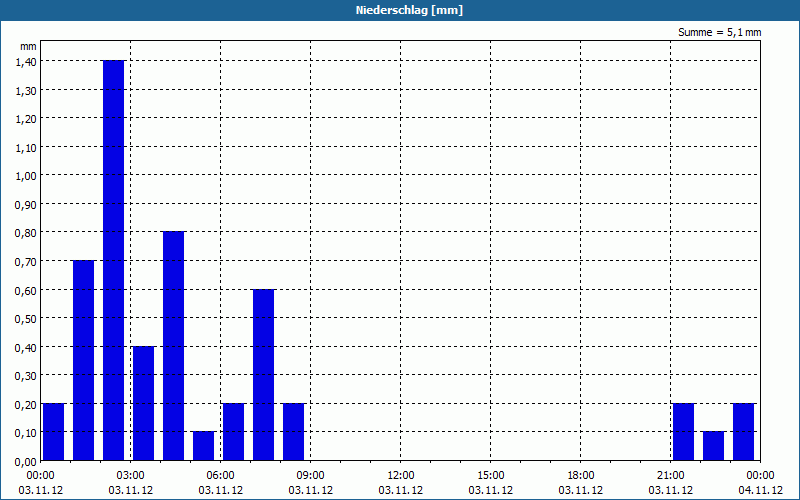This screenshot has height=500, width=800.
Task: Select the 0,10 mm bar after 21:00
Action: pos(713,446)
